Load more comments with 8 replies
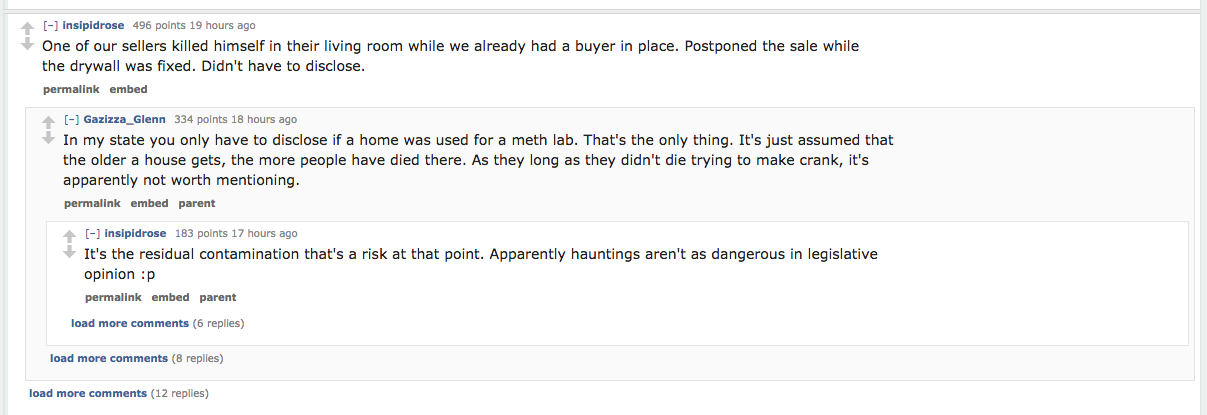This screenshot has width=1207, height=415. click(109, 358)
